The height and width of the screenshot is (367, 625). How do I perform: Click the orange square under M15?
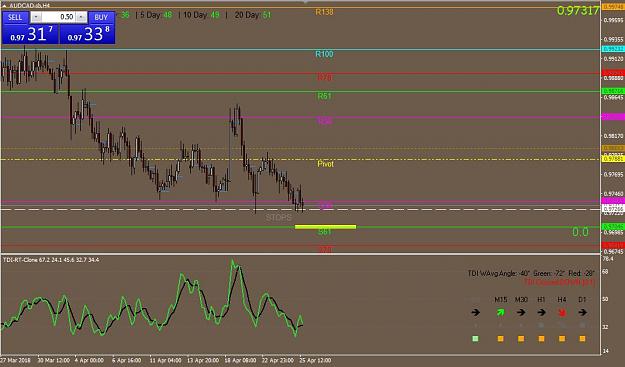pos(501,339)
